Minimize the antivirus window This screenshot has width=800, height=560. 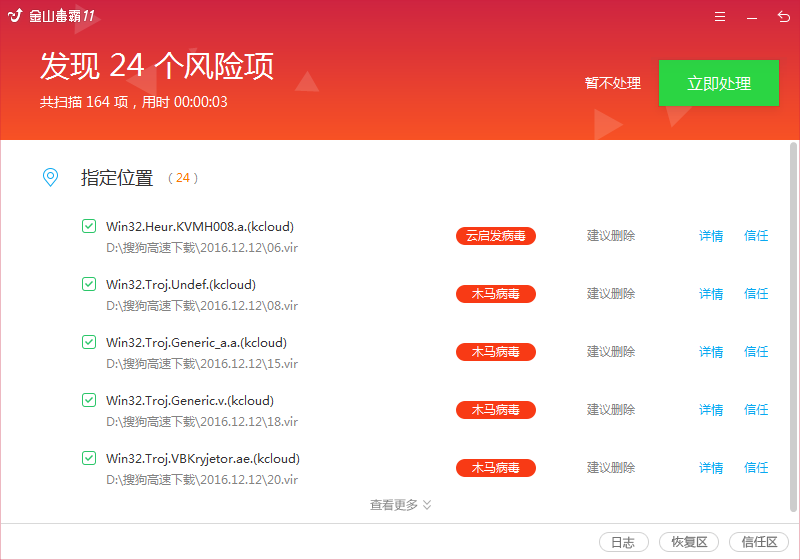[x=751, y=17]
